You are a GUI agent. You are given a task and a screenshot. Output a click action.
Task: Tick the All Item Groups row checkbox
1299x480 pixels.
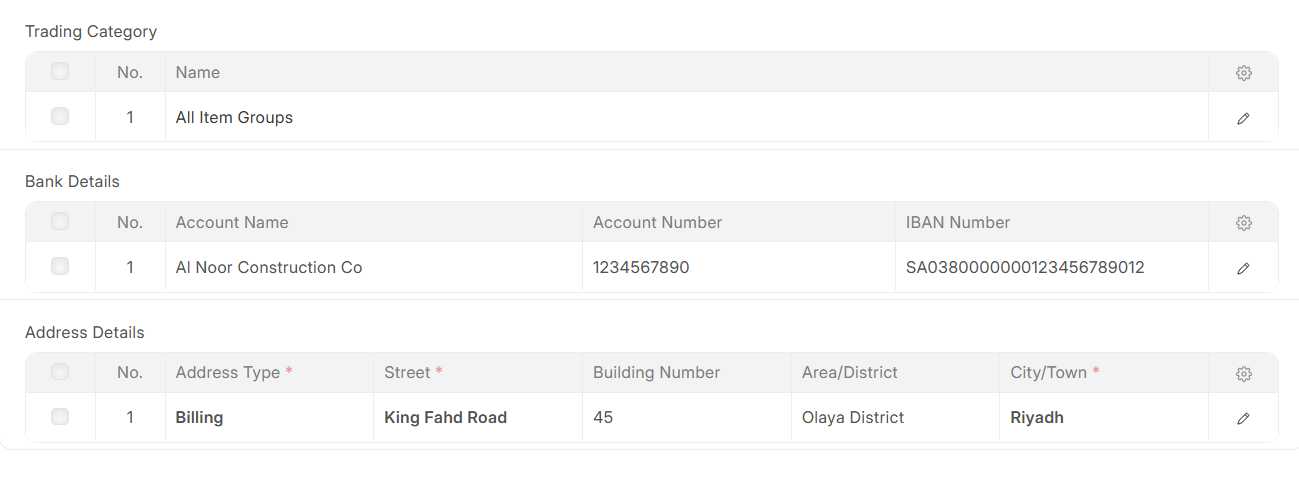tap(60, 116)
